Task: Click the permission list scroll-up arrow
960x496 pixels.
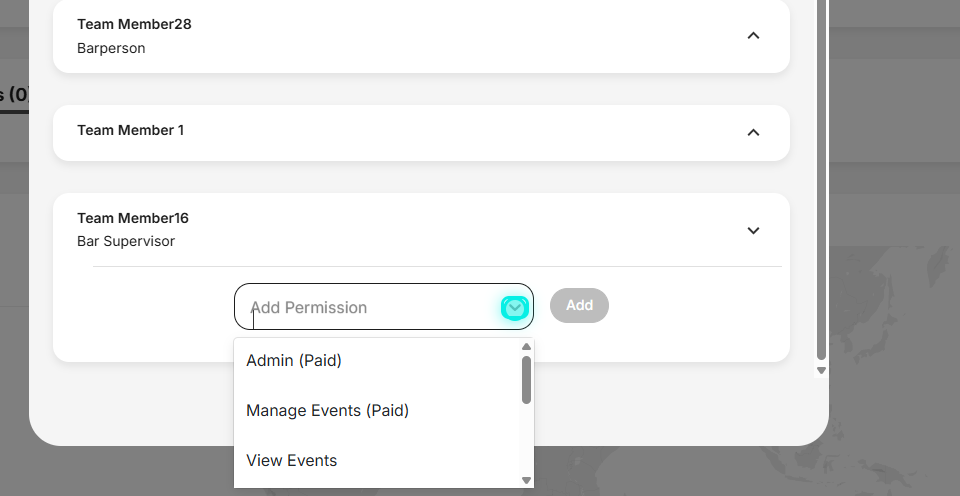Action: [x=526, y=347]
